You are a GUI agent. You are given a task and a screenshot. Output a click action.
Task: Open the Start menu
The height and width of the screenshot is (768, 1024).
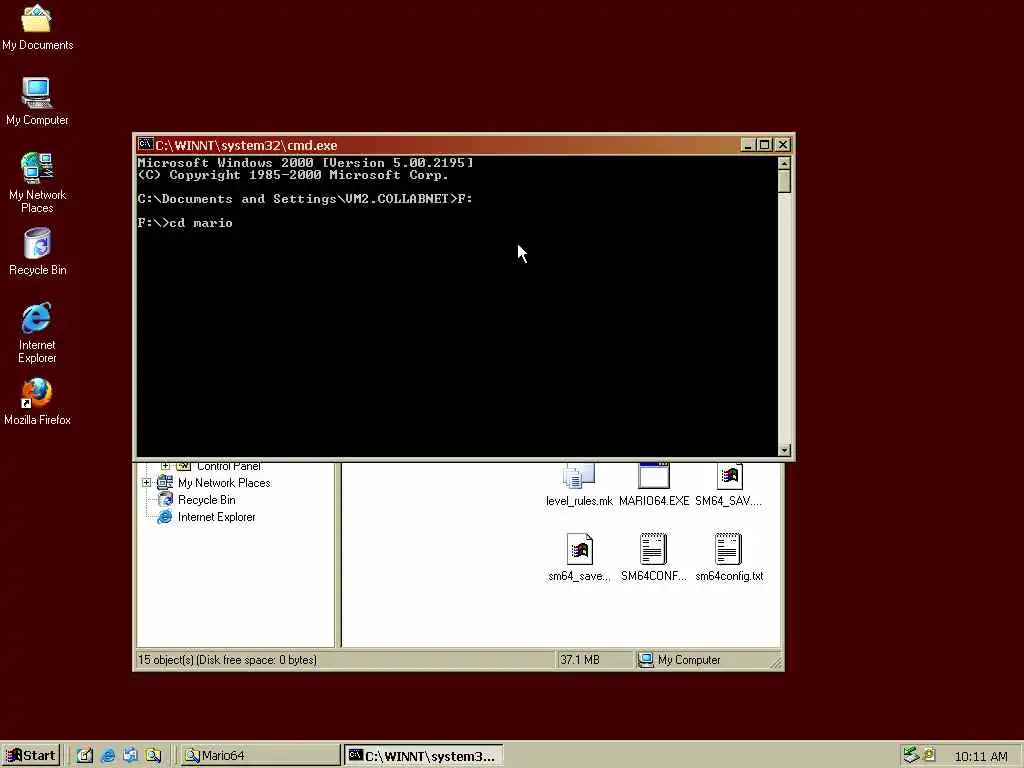(x=31, y=756)
